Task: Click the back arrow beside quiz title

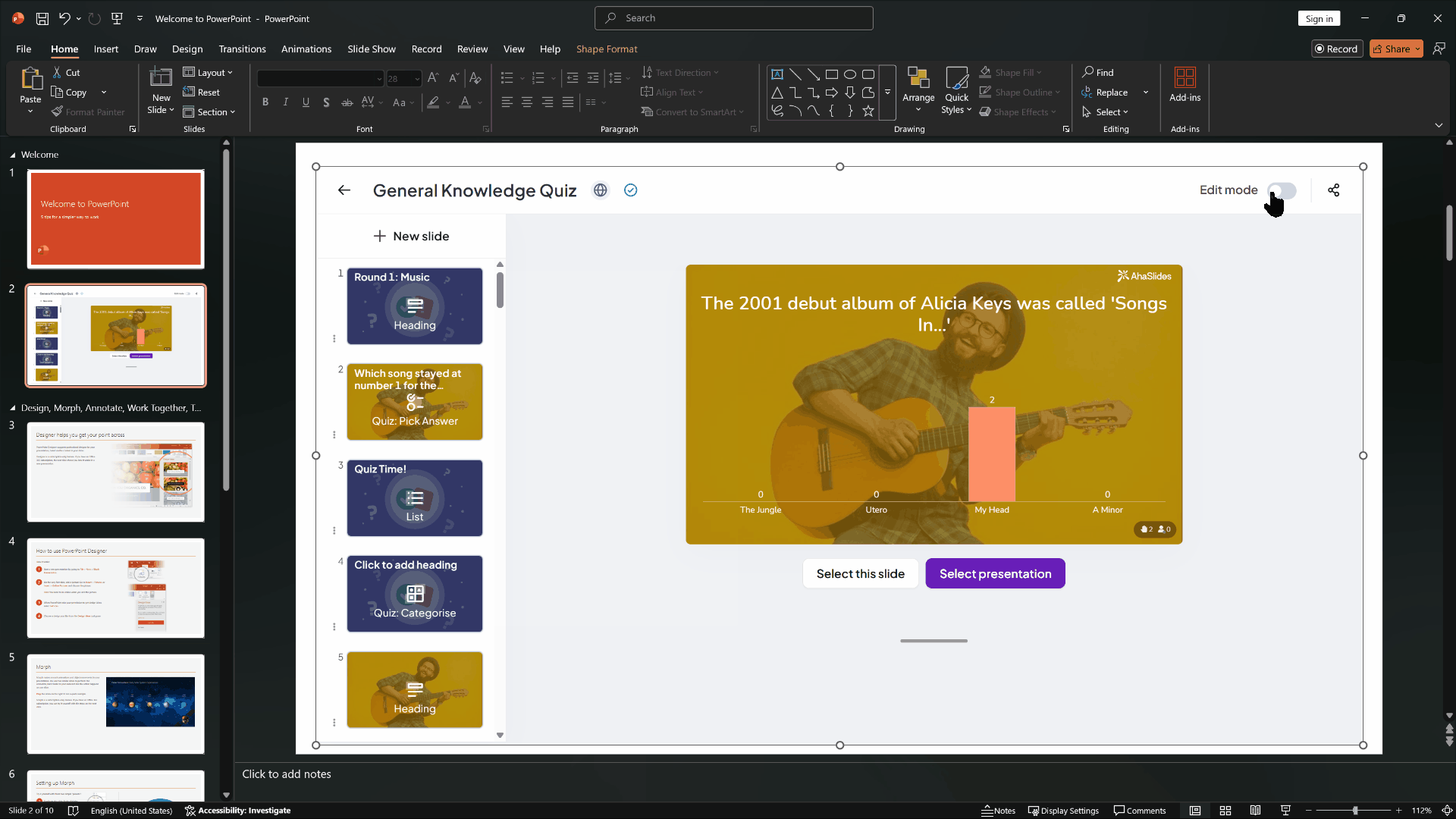Action: click(x=344, y=190)
